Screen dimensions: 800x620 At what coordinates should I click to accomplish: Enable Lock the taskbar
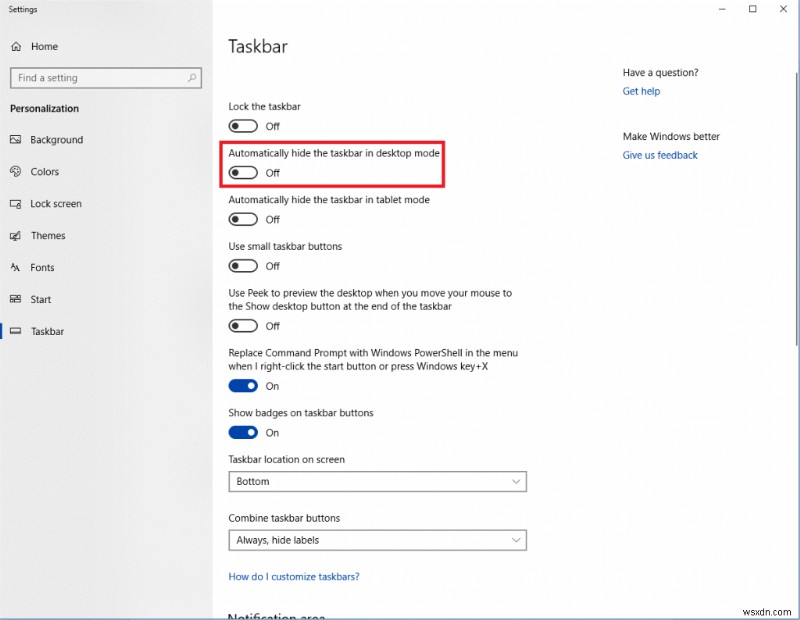(242, 125)
